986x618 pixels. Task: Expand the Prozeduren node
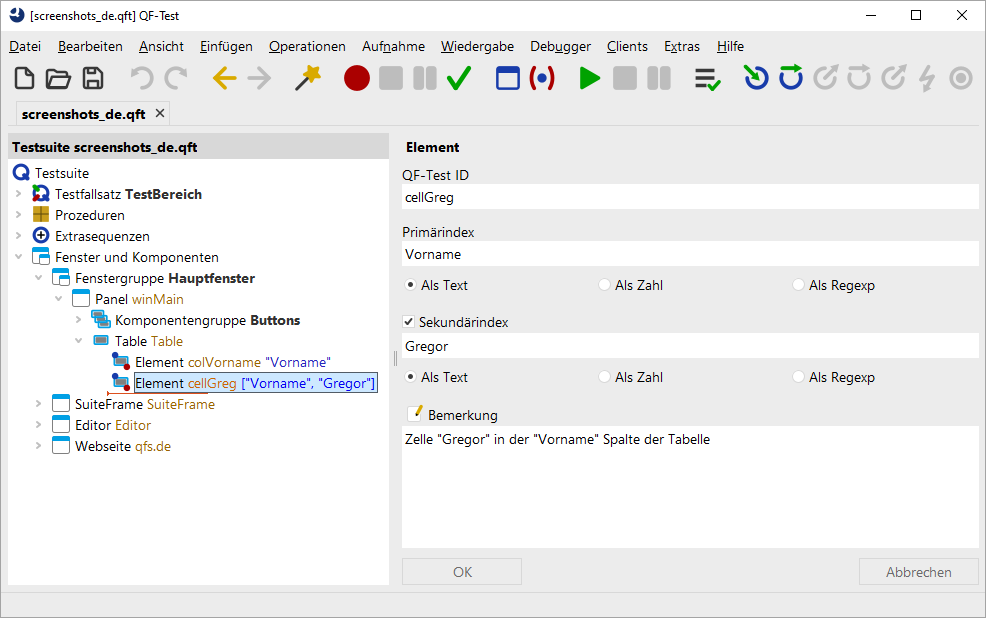coord(18,215)
